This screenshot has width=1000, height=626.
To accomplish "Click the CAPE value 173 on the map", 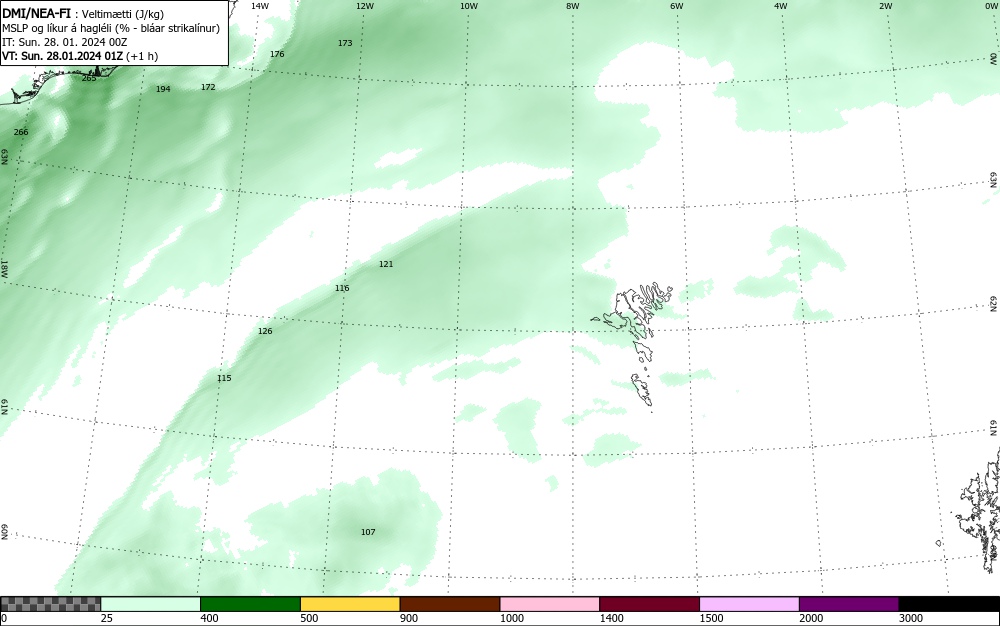I will pos(345,43).
